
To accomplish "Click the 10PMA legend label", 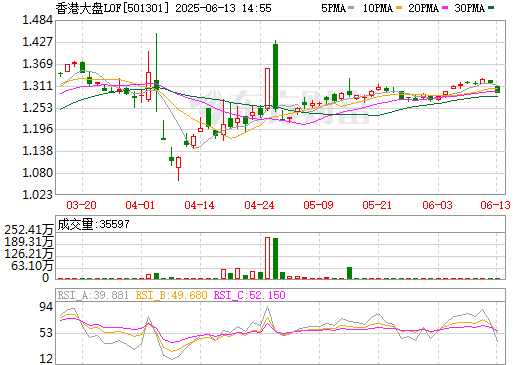I will pos(377,8).
